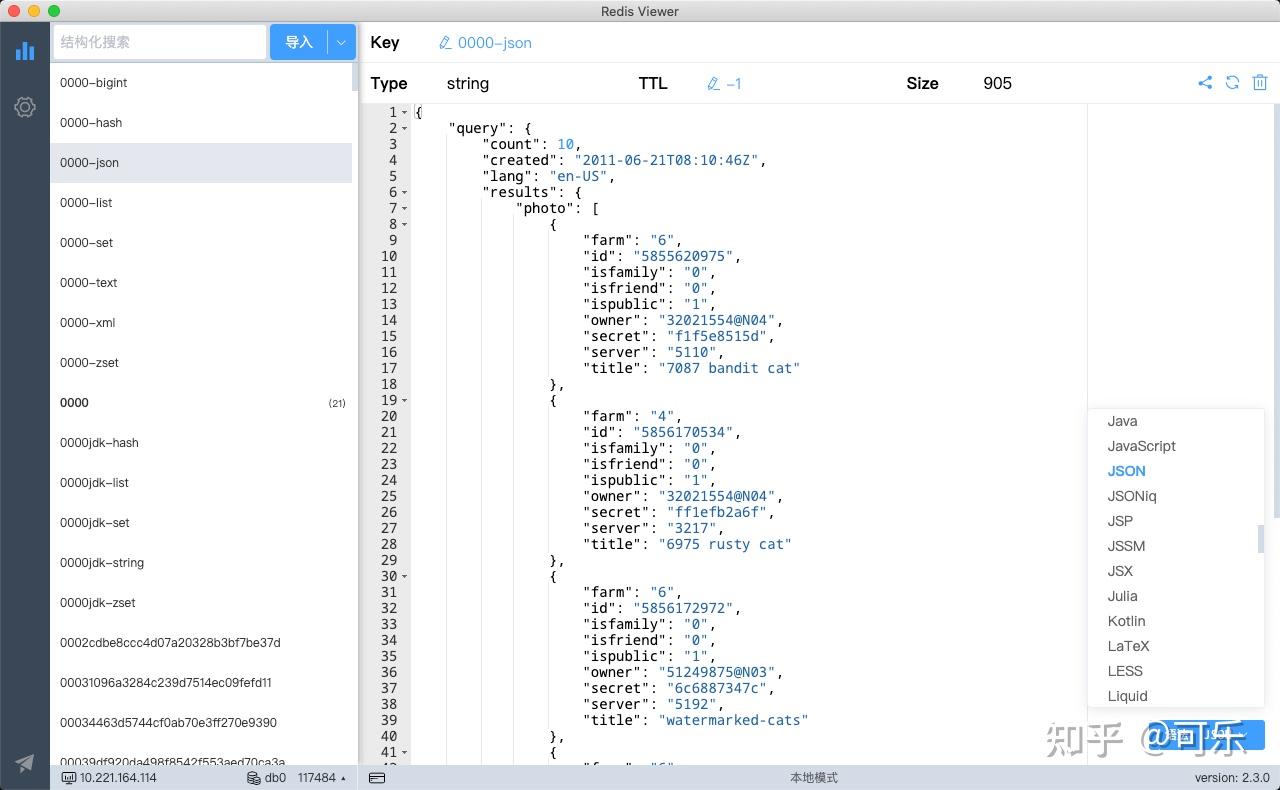Click the structured search input field
This screenshot has height=790, width=1280.
[x=159, y=43]
